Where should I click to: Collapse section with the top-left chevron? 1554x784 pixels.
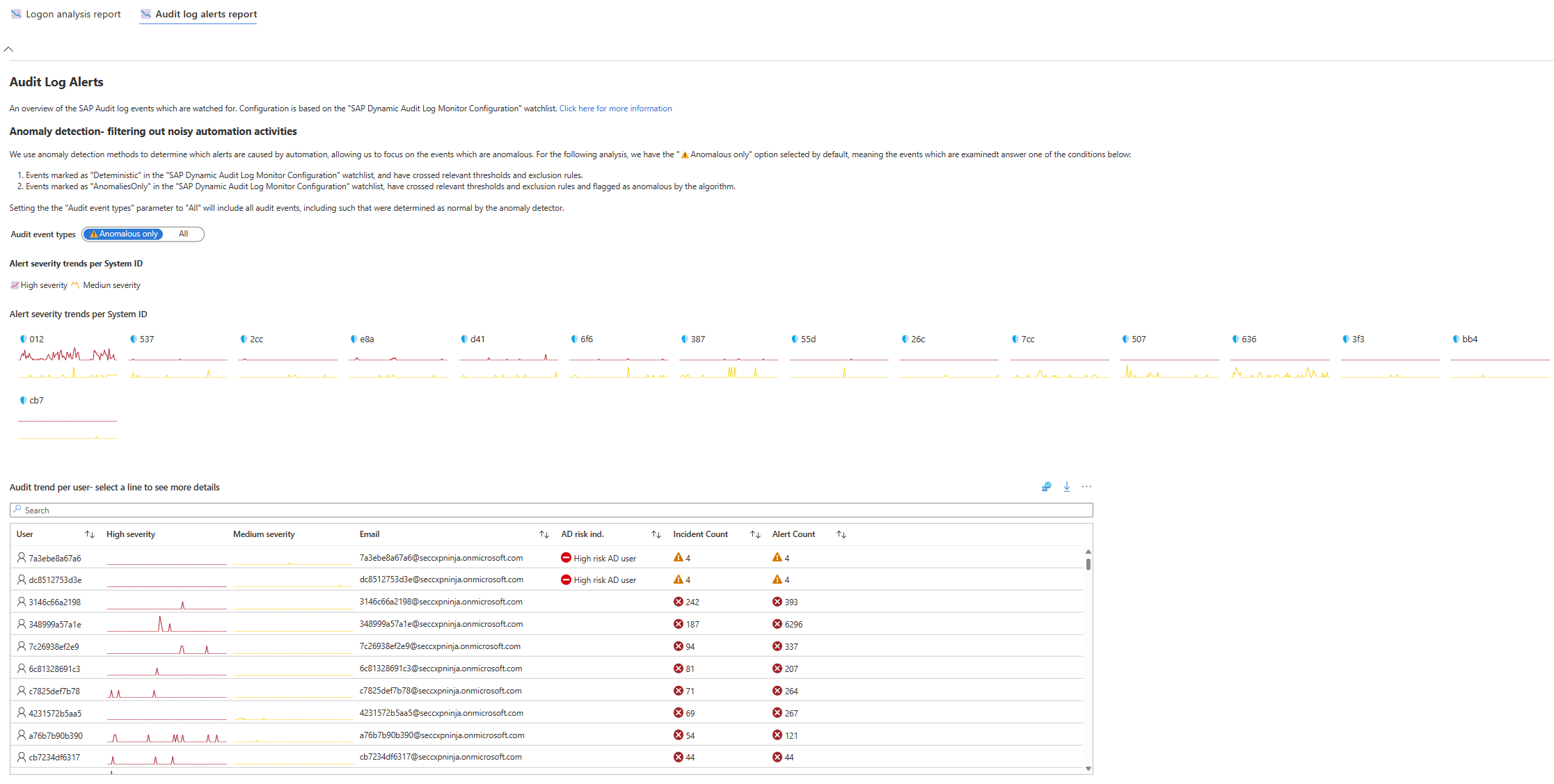pos(8,49)
